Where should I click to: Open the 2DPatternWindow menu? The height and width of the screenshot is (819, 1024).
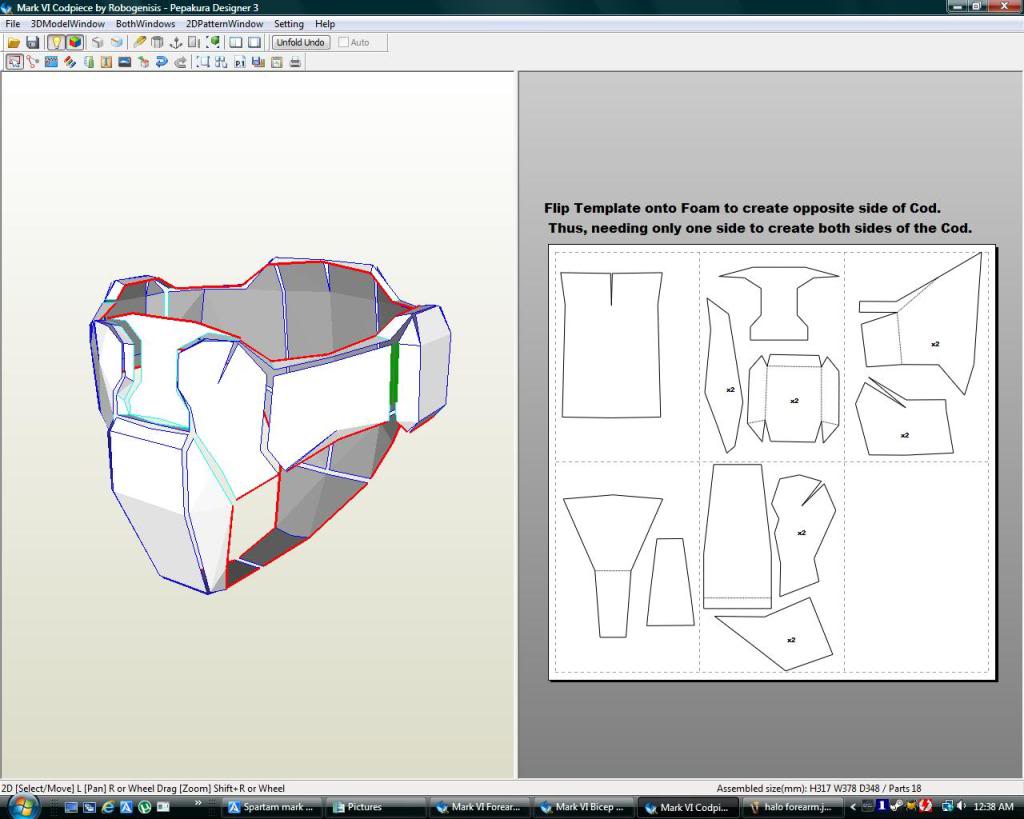pyautogui.click(x=224, y=24)
